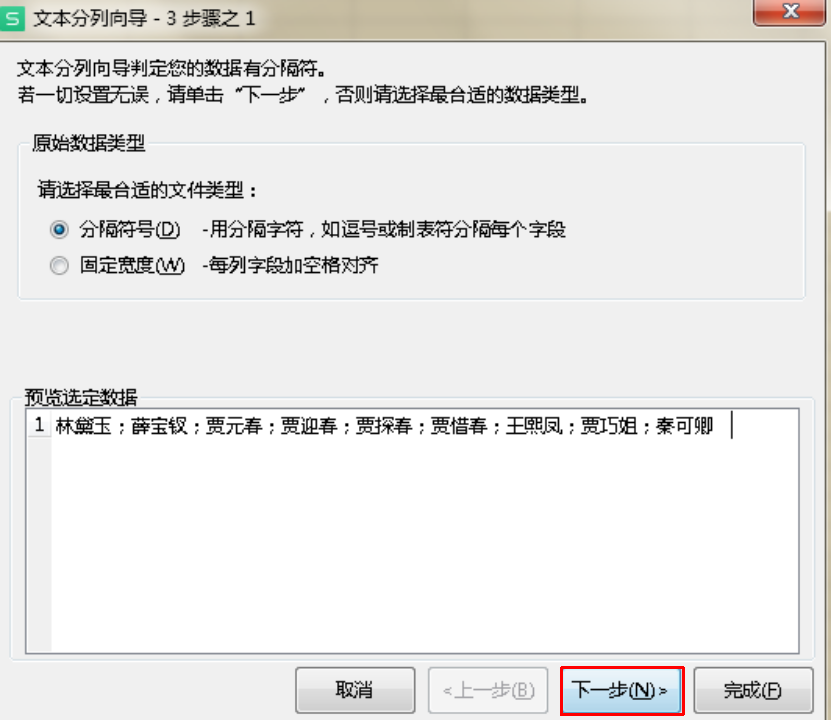Go to next step with 下一步(N)
Viewport: 832px width, 721px height.
point(621,690)
